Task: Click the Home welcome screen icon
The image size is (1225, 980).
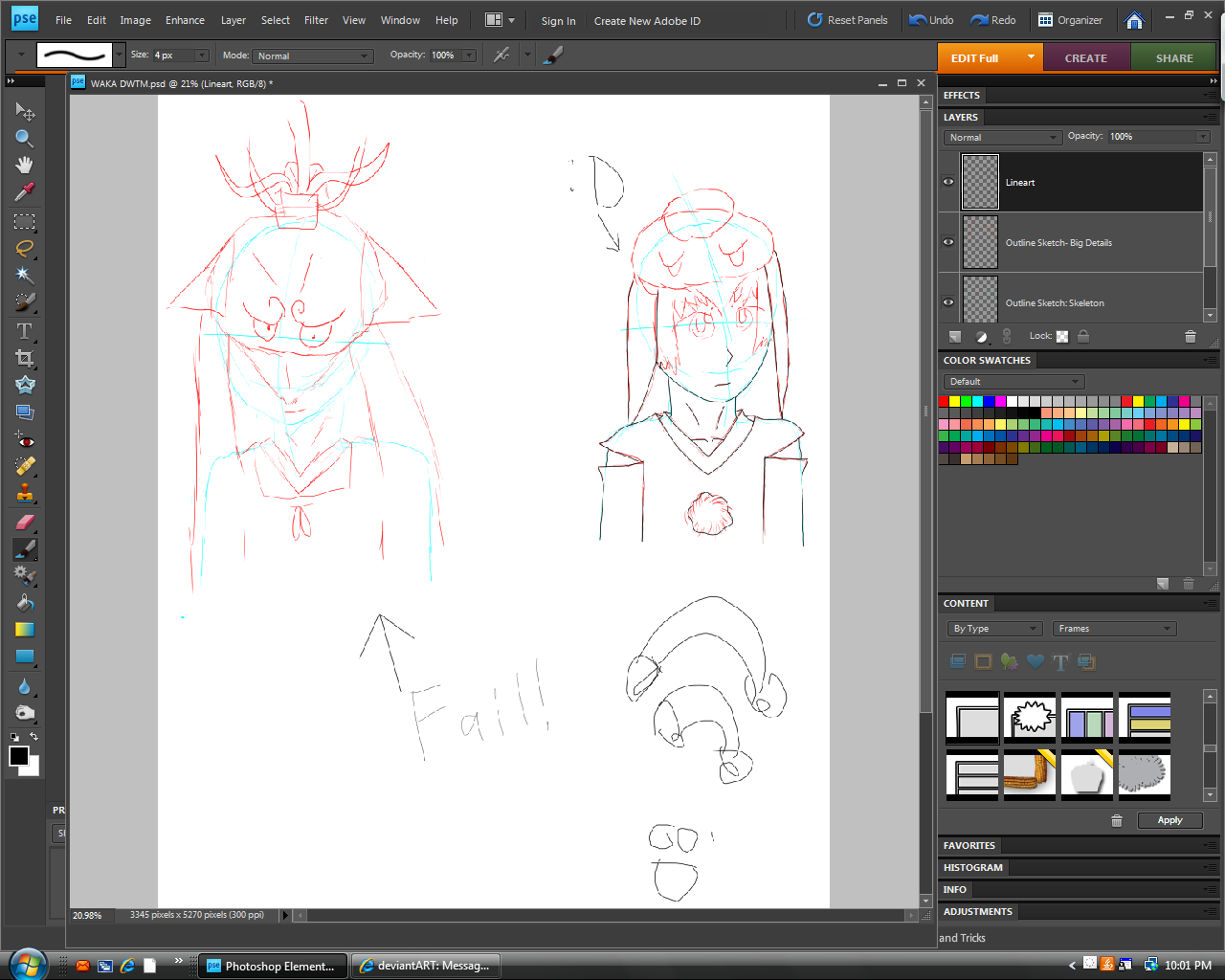Action: [1134, 20]
